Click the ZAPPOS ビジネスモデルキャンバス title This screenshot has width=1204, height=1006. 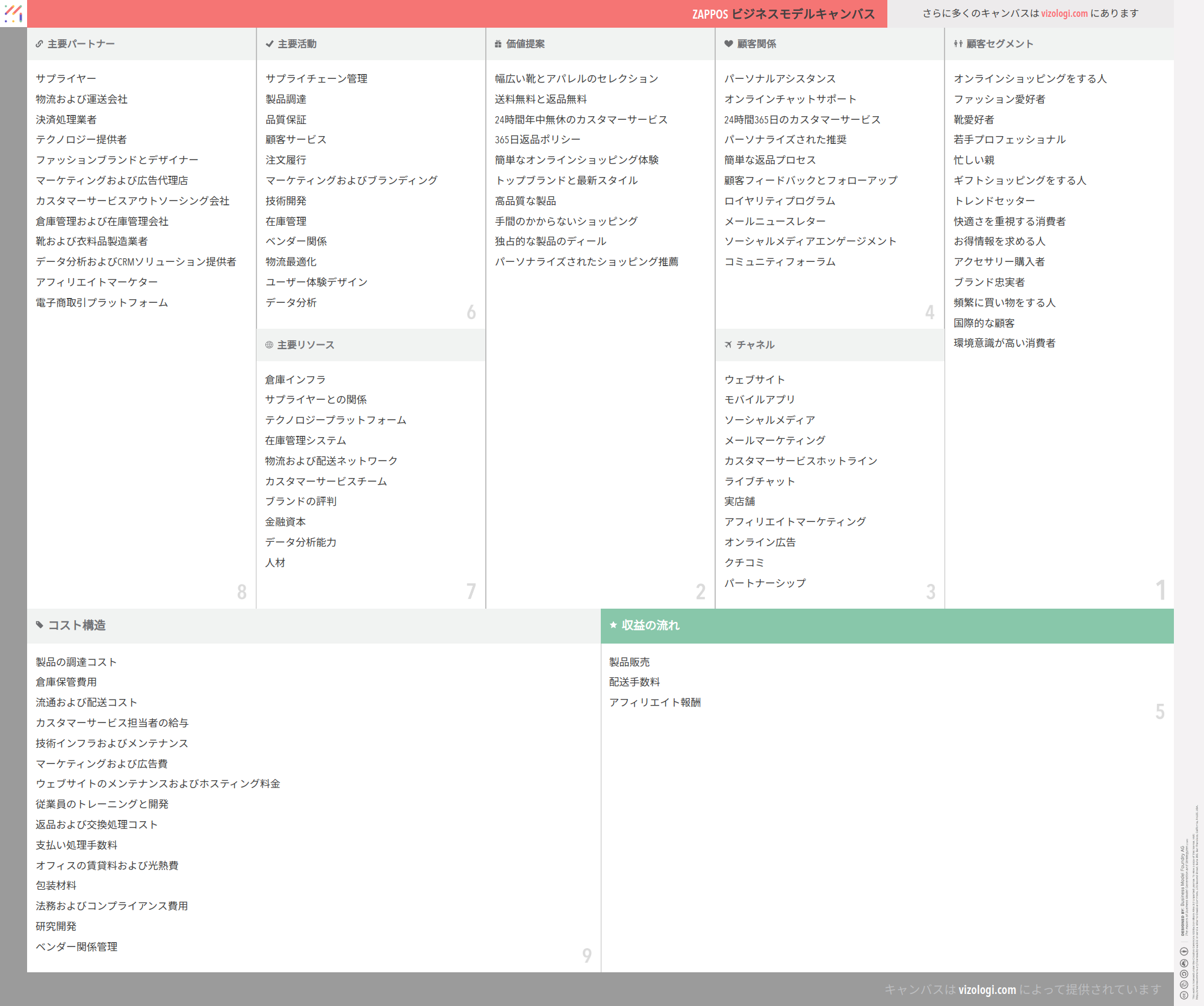point(783,14)
